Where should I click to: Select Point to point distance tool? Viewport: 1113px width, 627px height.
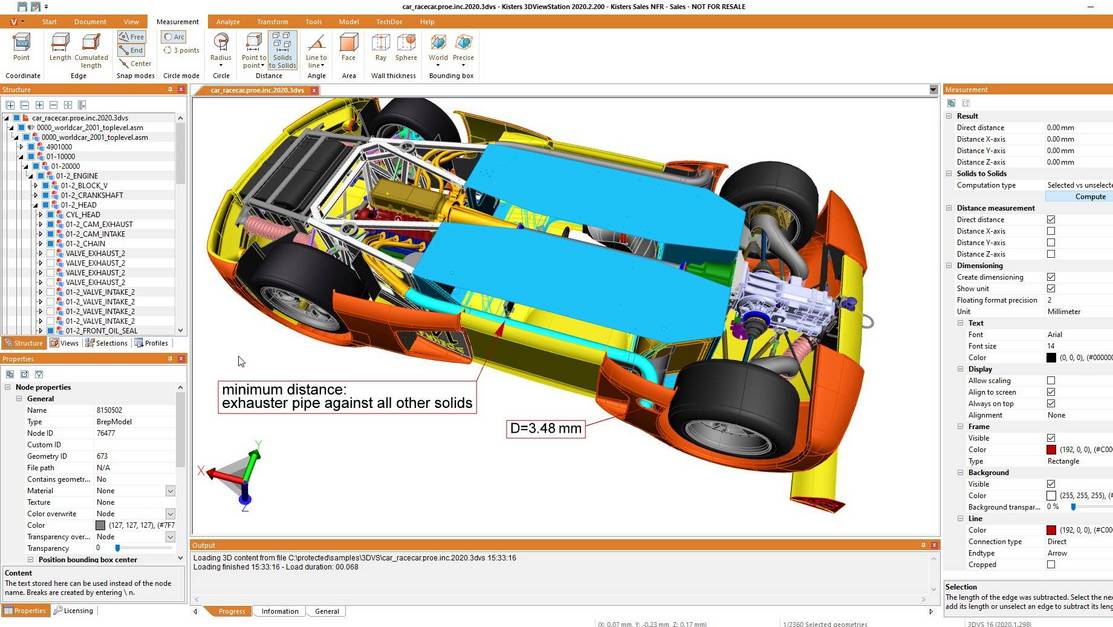pyautogui.click(x=253, y=50)
